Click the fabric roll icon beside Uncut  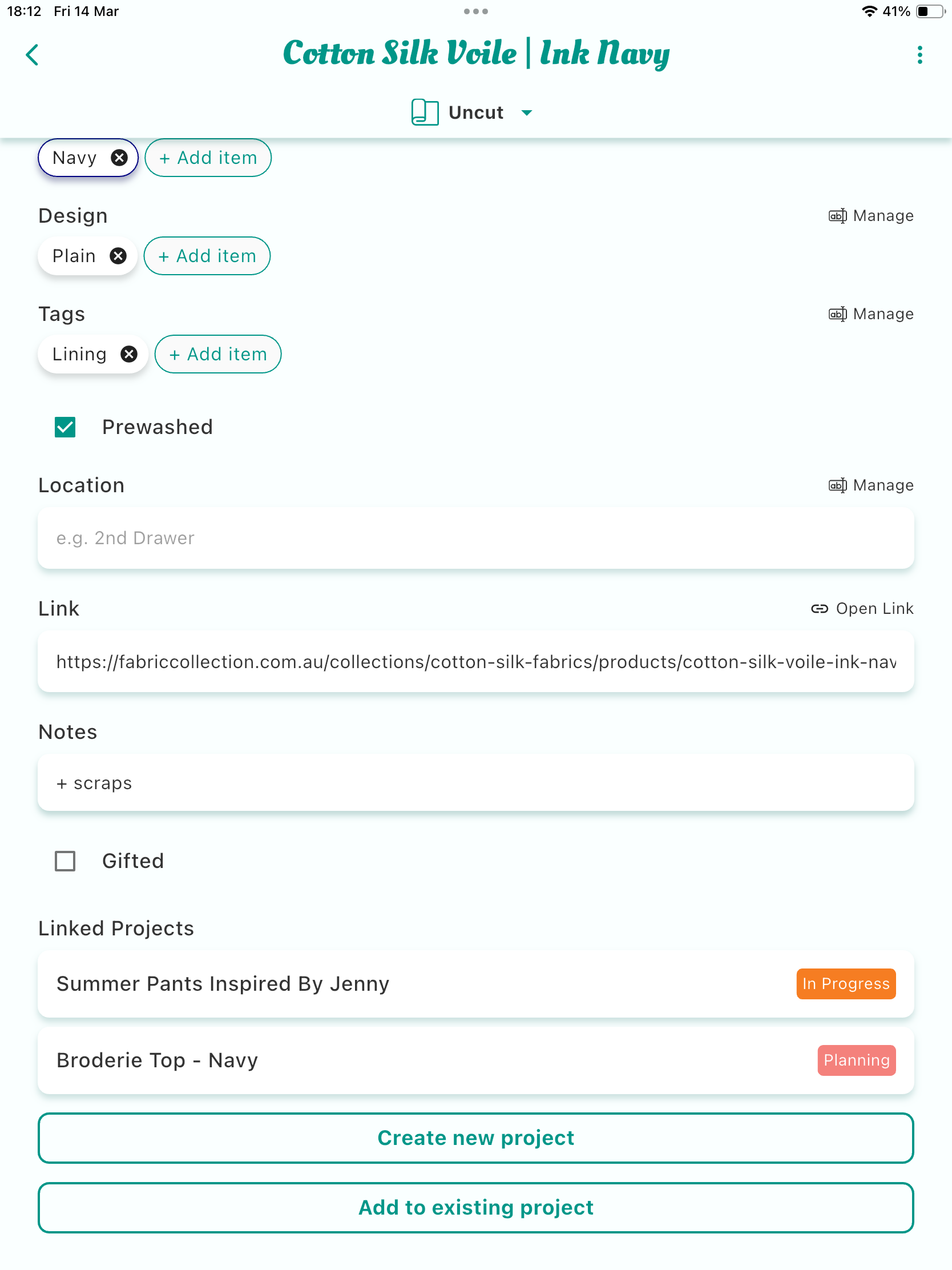(425, 112)
